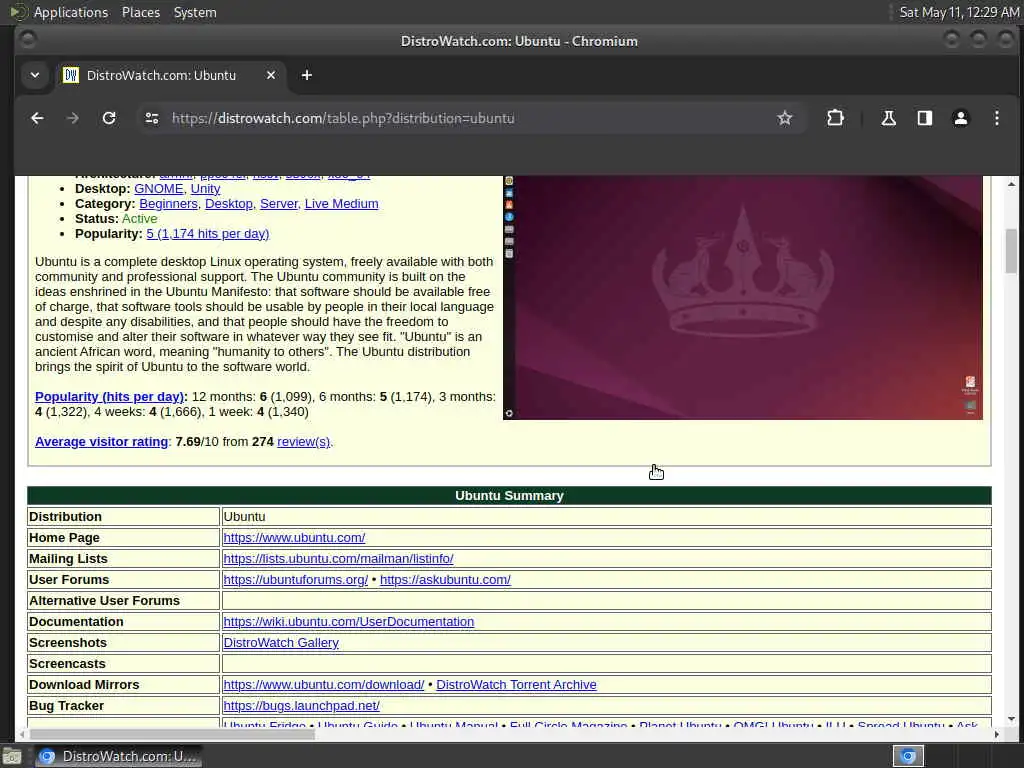Open the Beginners category link
The height and width of the screenshot is (768, 1024).
168,204
